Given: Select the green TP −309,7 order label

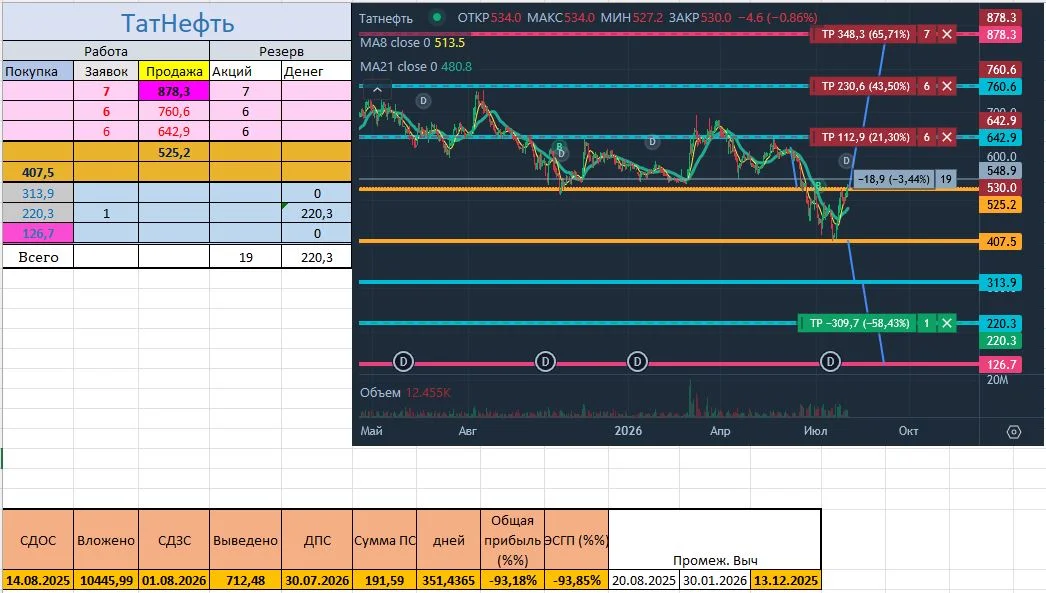Looking at the screenshot, I should point(858,324).
